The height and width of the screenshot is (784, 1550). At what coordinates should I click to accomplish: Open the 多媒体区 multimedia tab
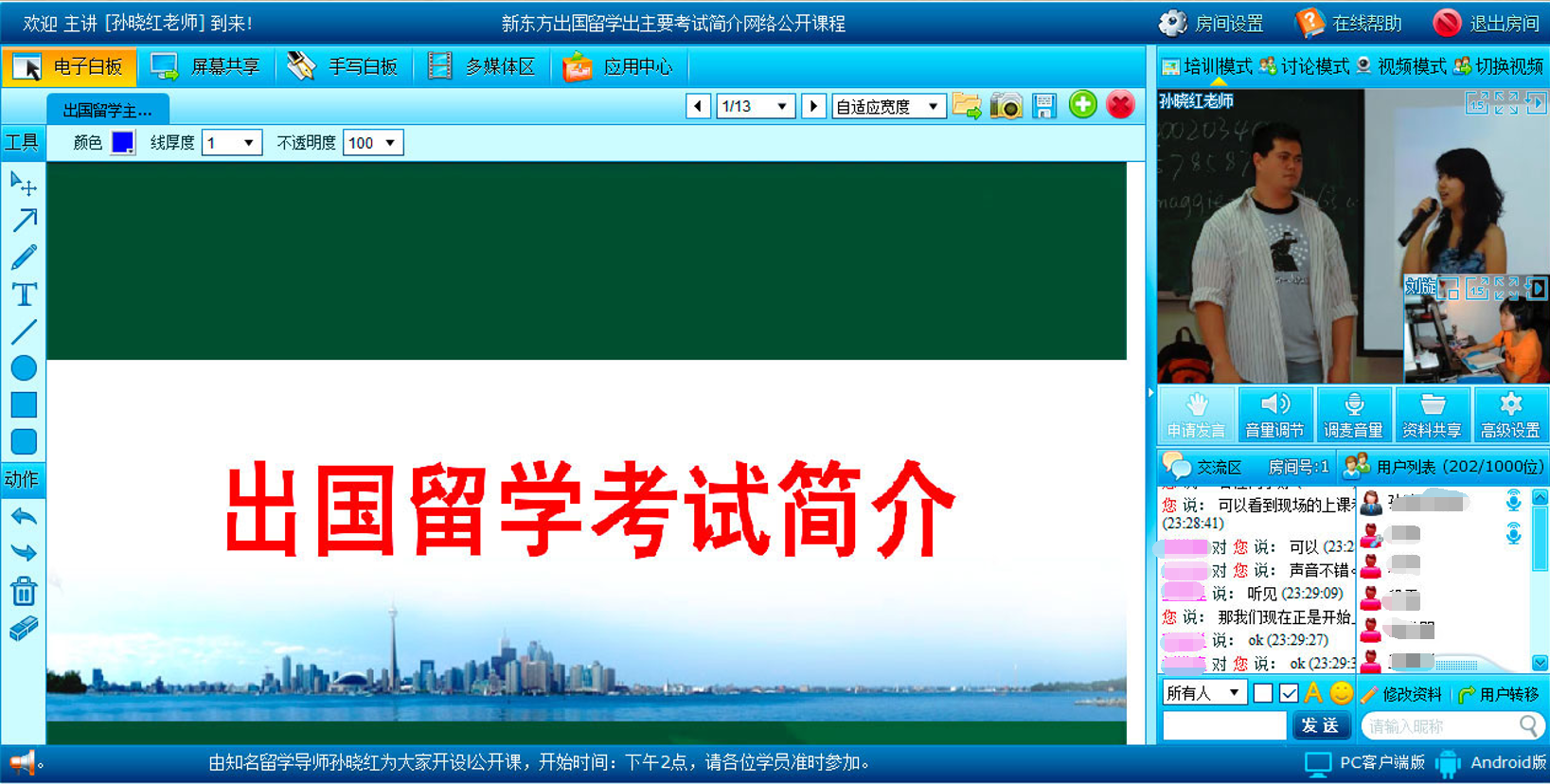tap(481, 66)
